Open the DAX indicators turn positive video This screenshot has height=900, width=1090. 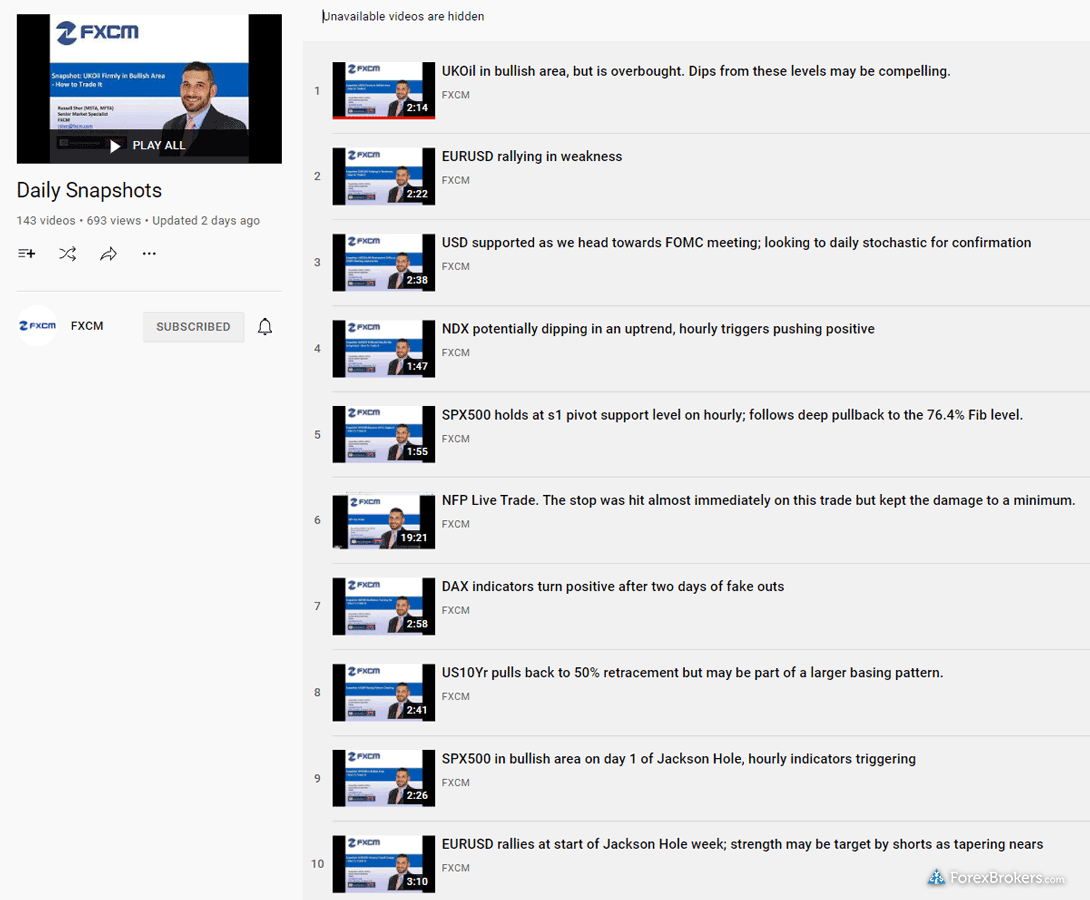(612, 587)
